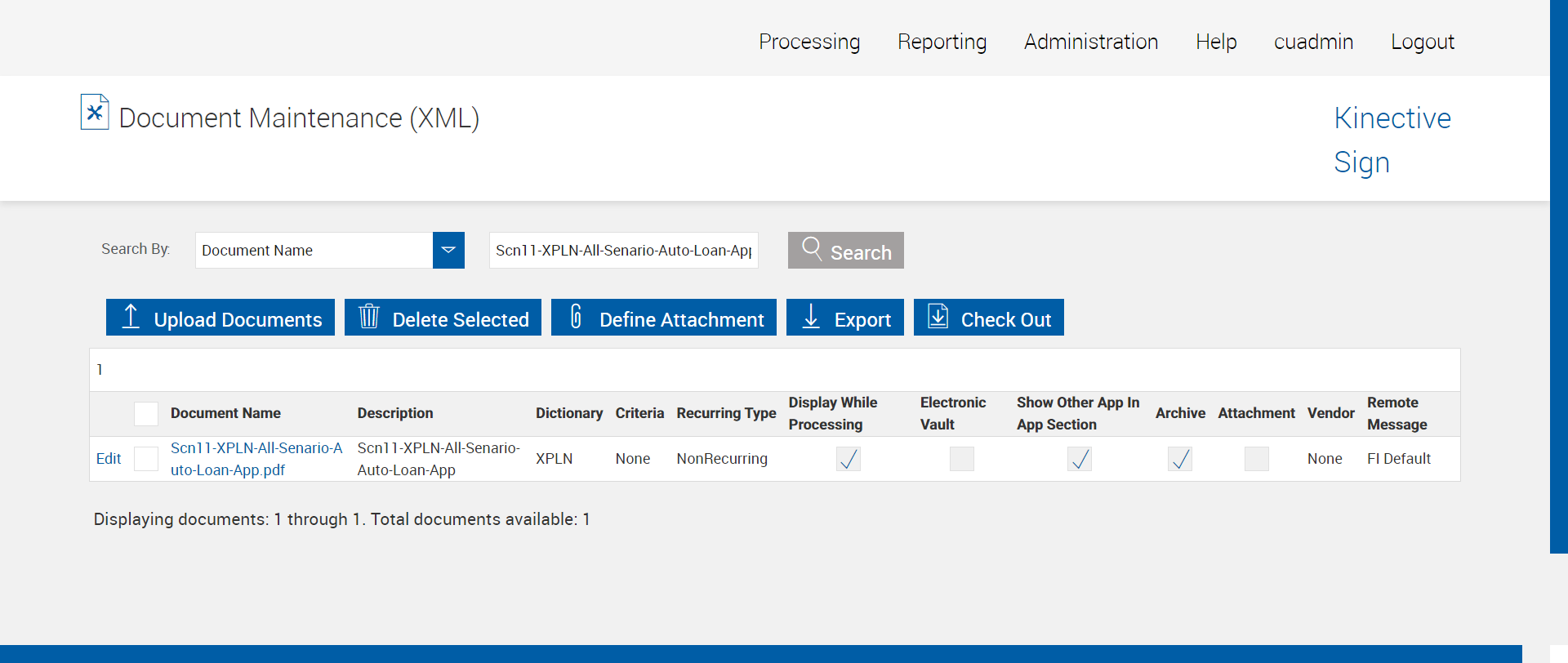Uncheck the Archive checkbox
Image resolution: width=1568 pixels, height=663 pixels.
1179,459
